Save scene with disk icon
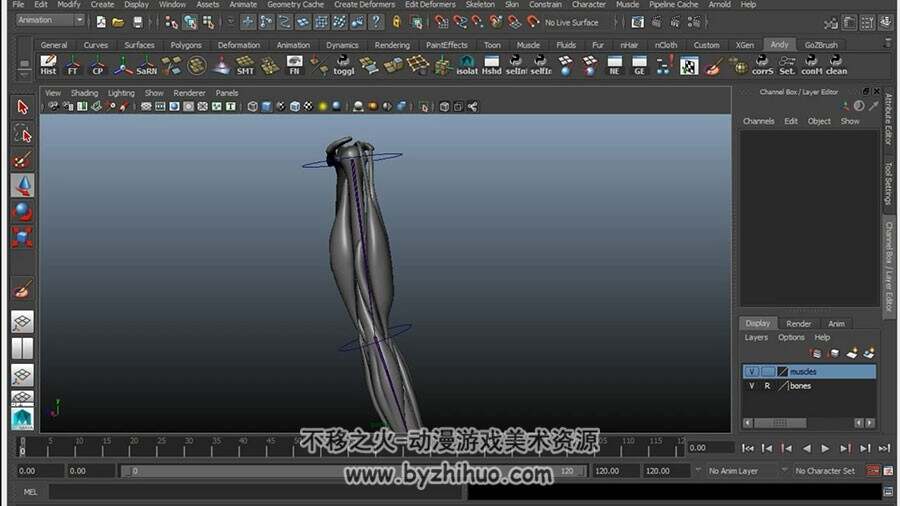Image resolution: width=900 pixels, height=506 pixels. coord(137,22)
